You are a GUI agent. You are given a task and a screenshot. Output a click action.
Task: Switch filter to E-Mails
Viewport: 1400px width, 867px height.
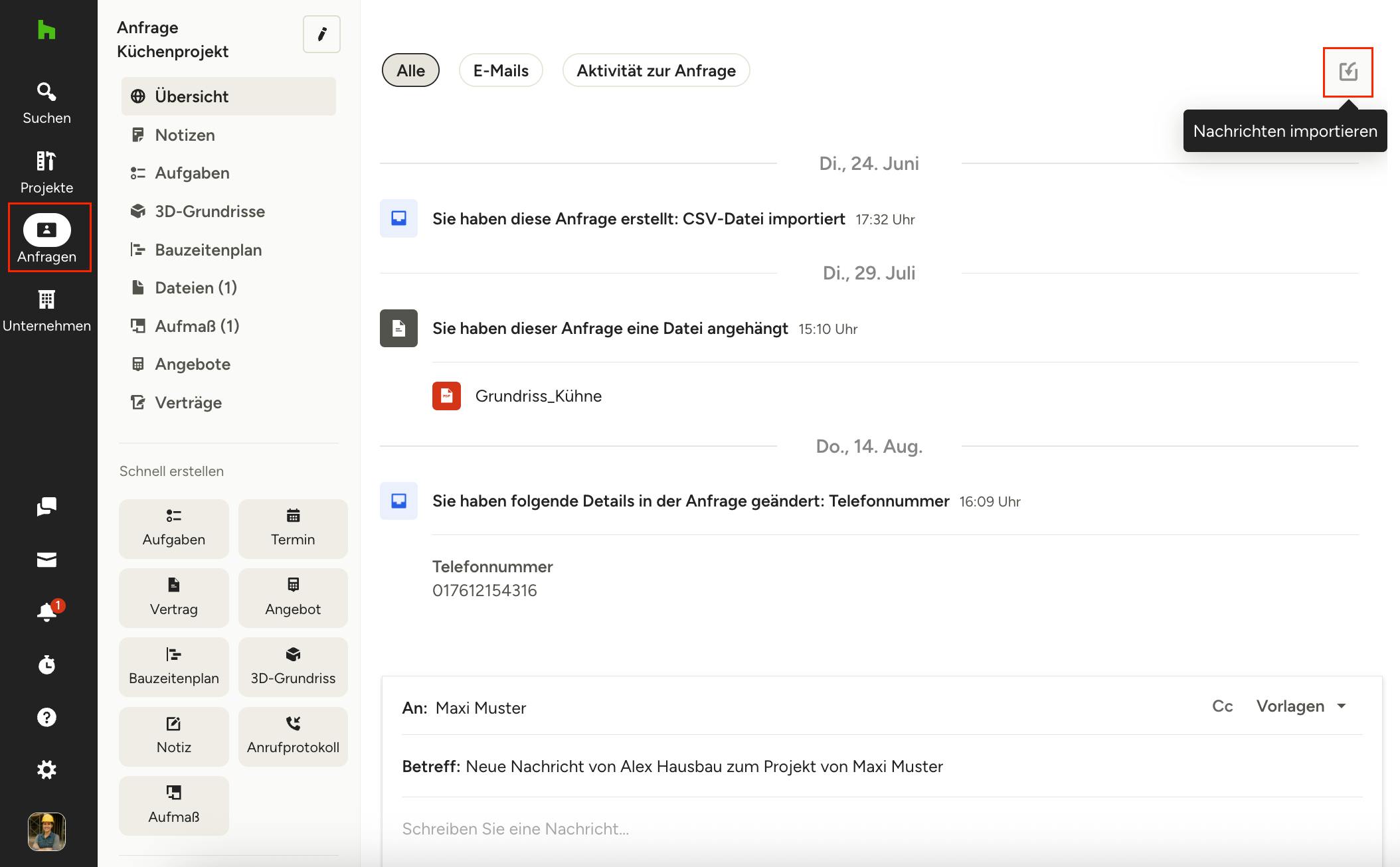[x=501, y=70]
